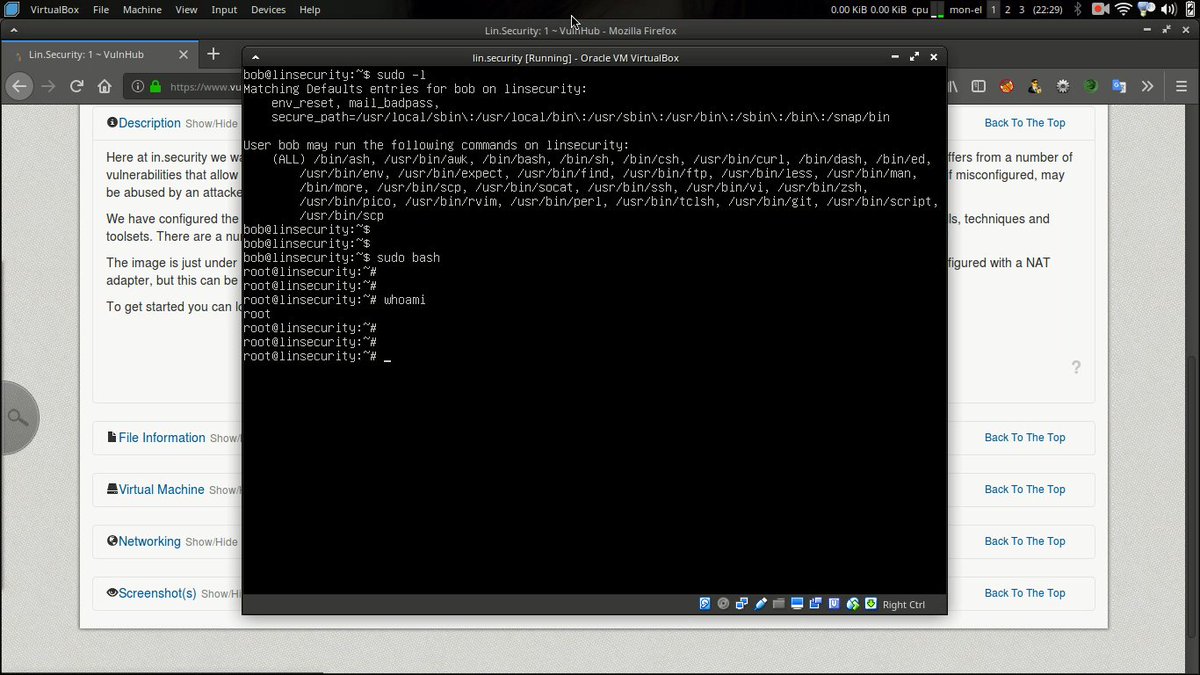Viewport: 1200px width, 675px height.
Task: Open the VirtualBox menu in top bar
Action: [55, 9]
